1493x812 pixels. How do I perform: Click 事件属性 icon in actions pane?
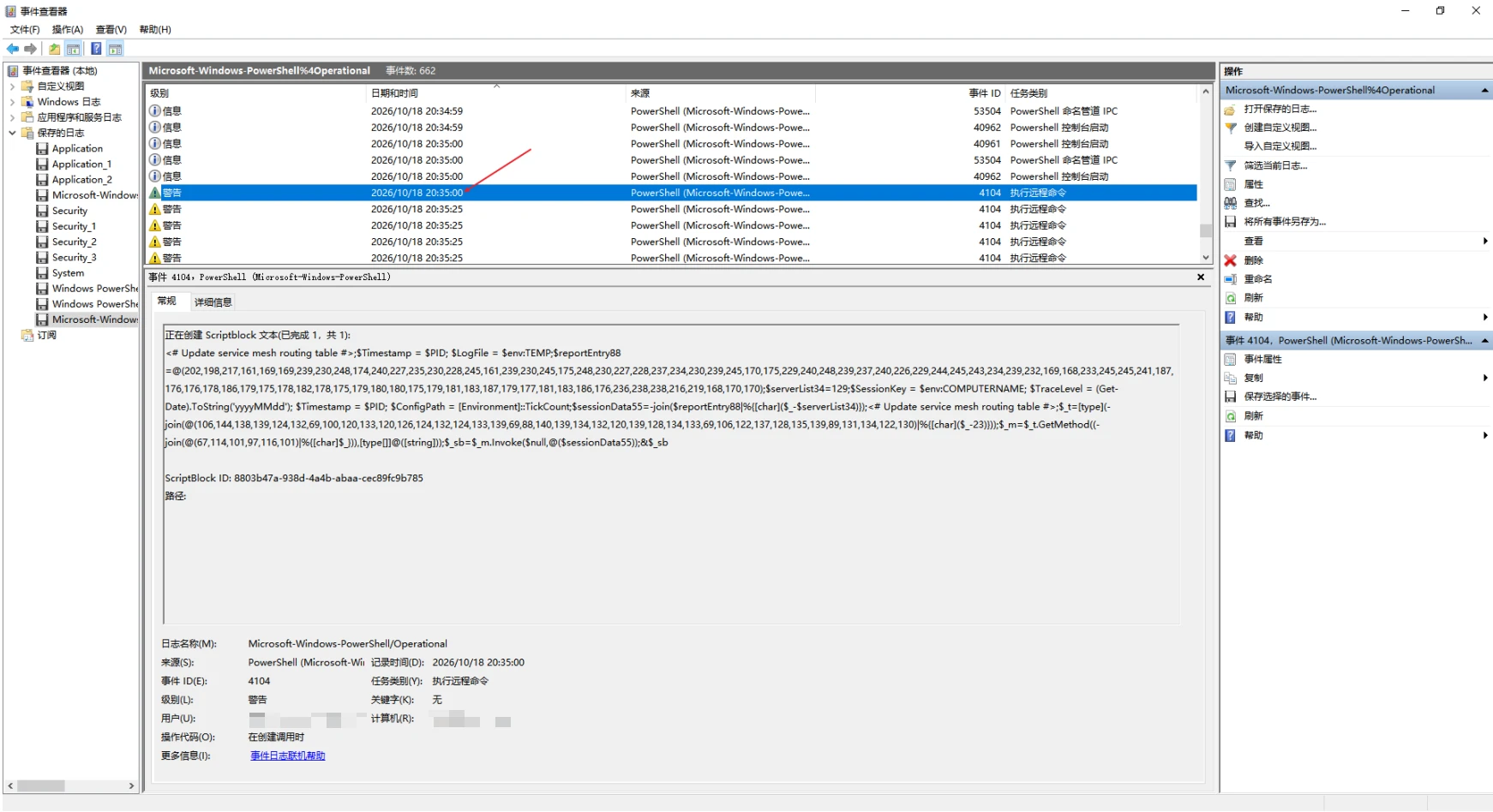pyautogui.click(x=1230, y=360)
